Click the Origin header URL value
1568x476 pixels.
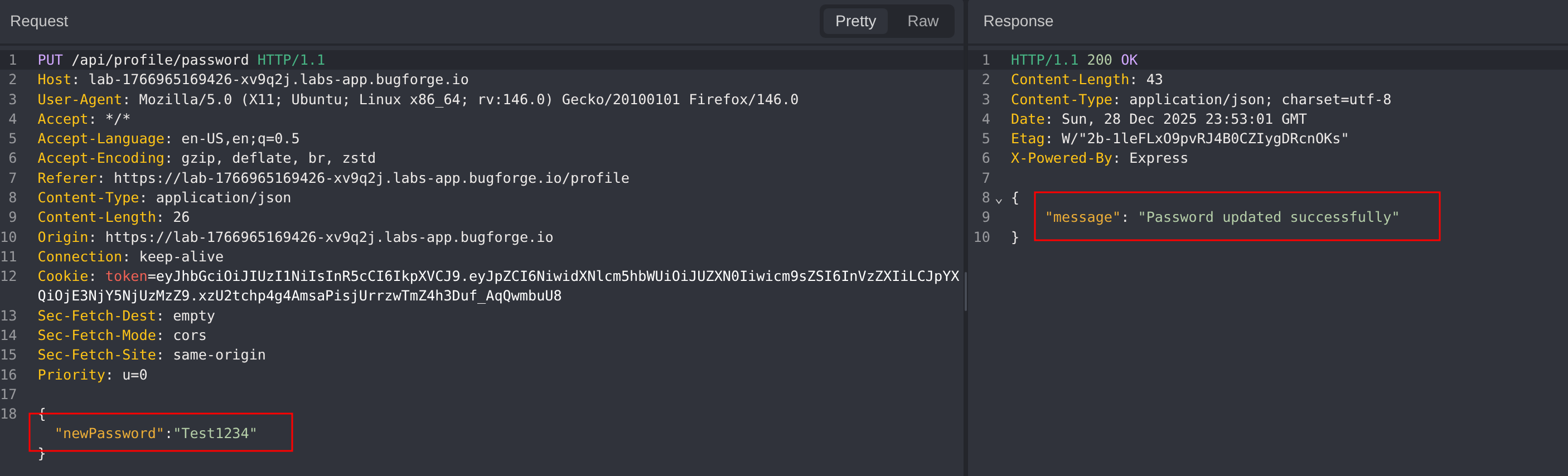pos(328,237)
